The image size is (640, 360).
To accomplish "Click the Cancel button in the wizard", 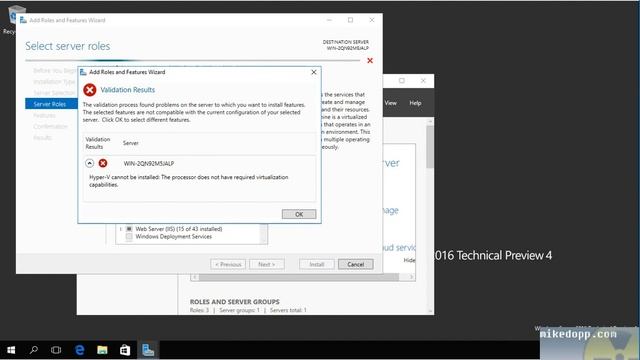I will (x=356, y=264).
